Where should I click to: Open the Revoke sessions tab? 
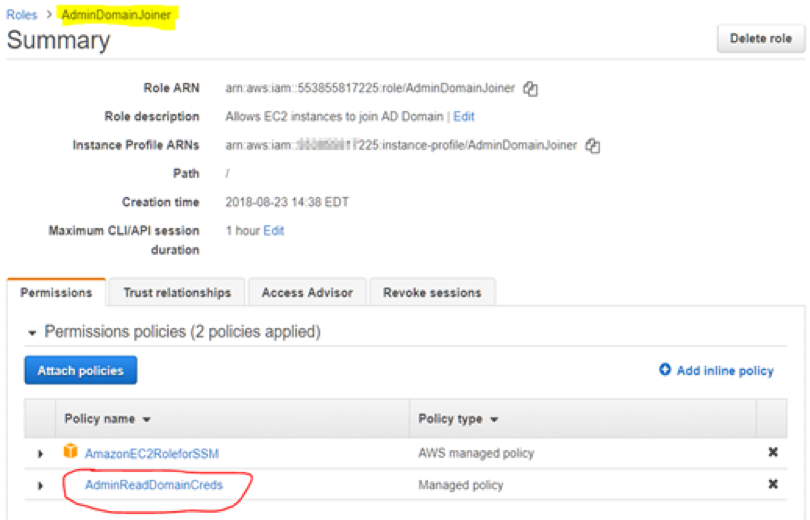(432, 293)
